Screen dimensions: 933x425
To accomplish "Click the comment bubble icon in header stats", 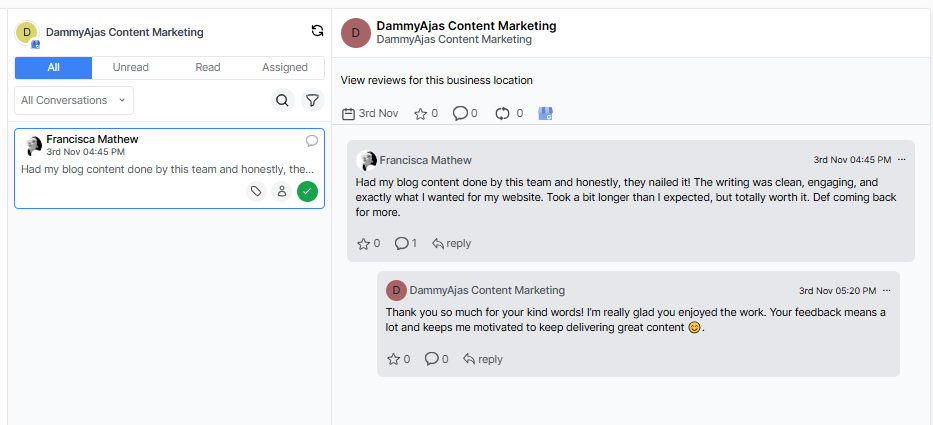I will click(460, 114).
